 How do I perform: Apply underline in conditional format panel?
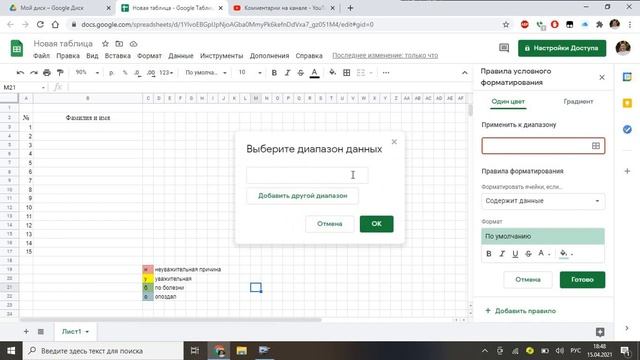[515, 254]
